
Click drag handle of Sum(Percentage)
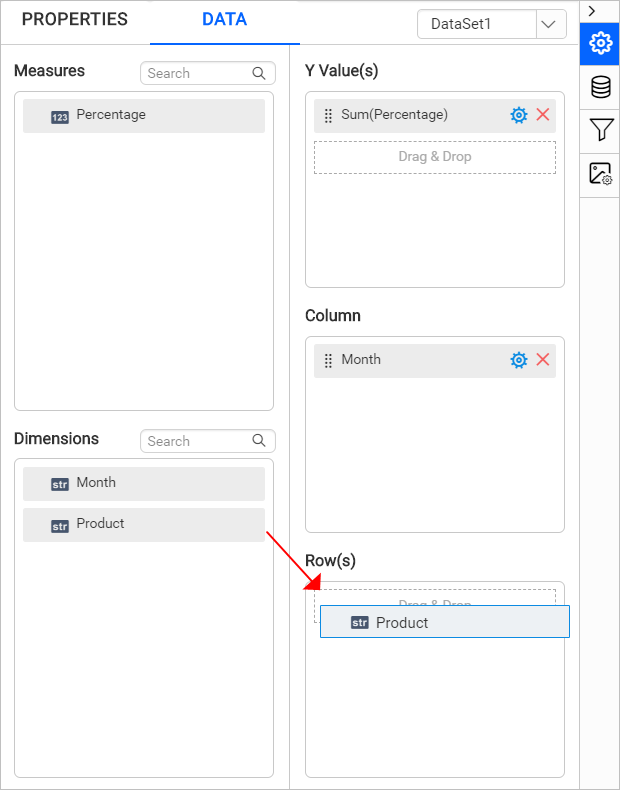(x=328, y=116)
